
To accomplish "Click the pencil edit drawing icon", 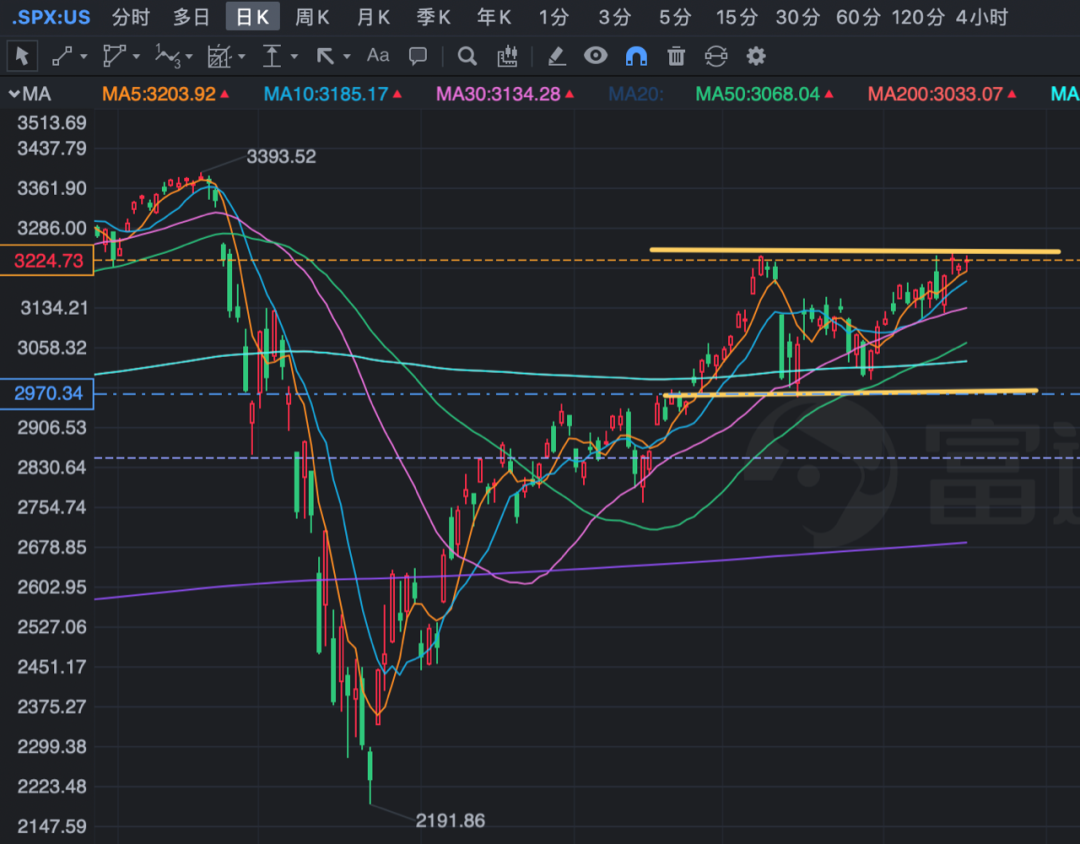I will (x=557, y=56).
